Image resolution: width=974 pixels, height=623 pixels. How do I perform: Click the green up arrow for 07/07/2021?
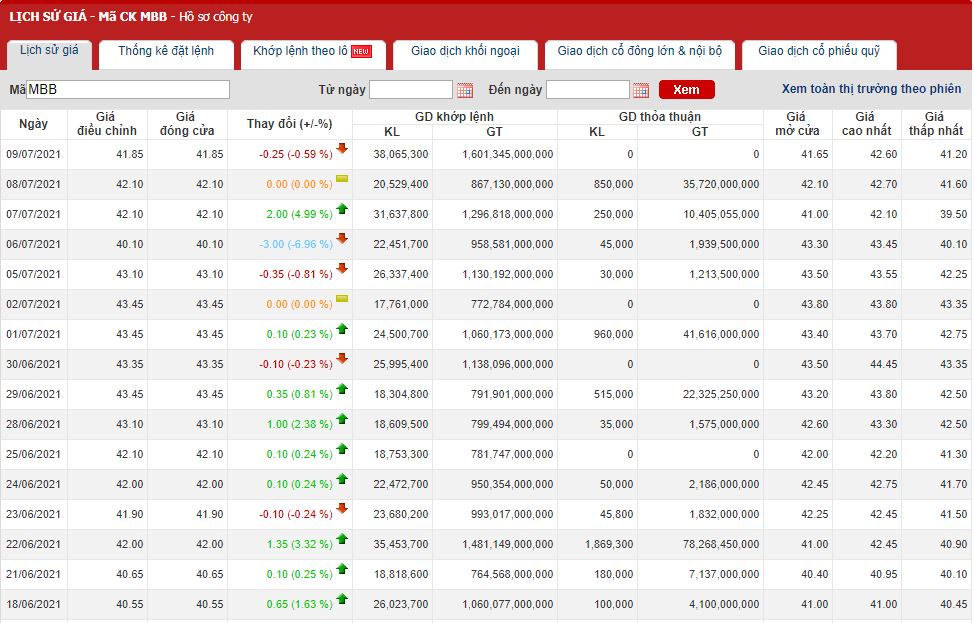click(342, 209)
